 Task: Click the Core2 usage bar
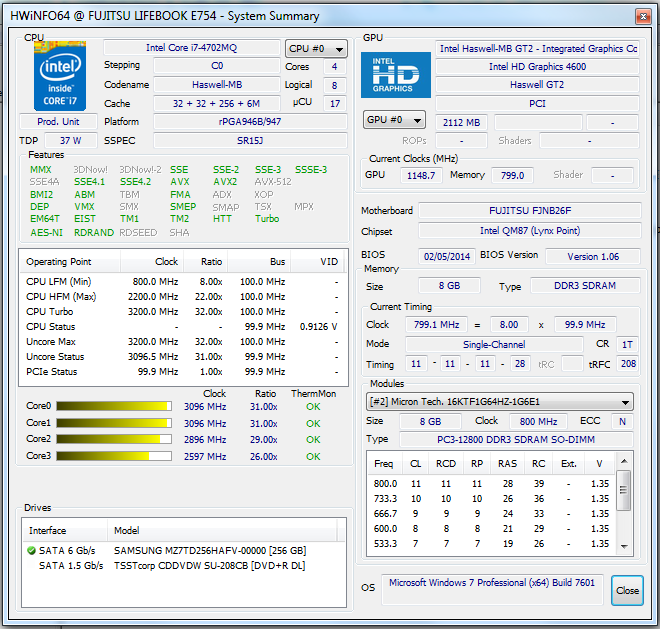click(114, 439)
